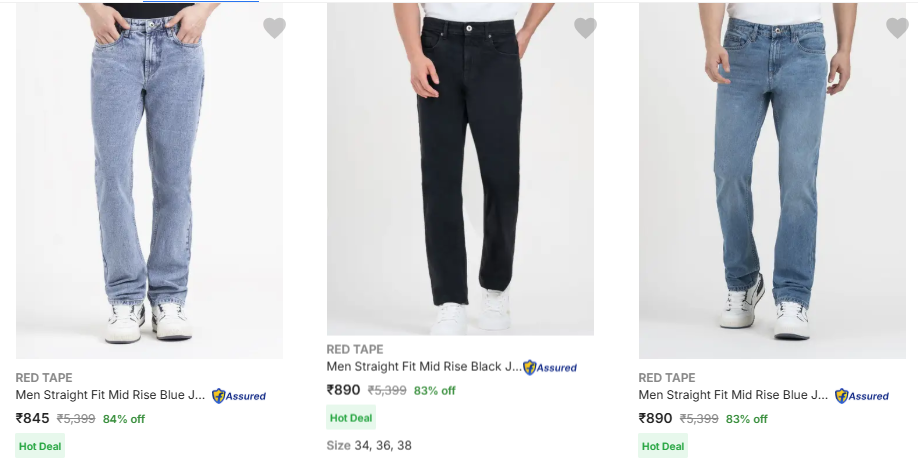Open the third product's Blue Jeans title
The image size is (918, 461).
click(x=733, y=395)
